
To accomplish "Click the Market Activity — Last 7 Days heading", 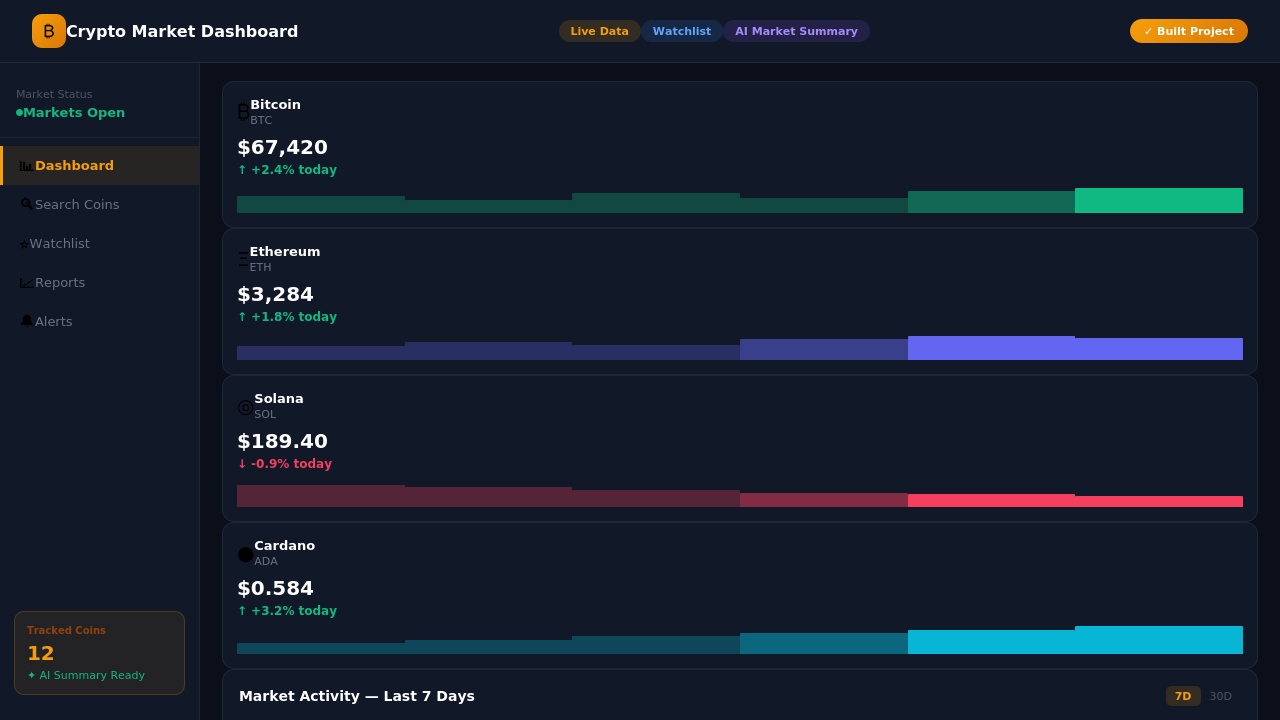I will point(357,696).
